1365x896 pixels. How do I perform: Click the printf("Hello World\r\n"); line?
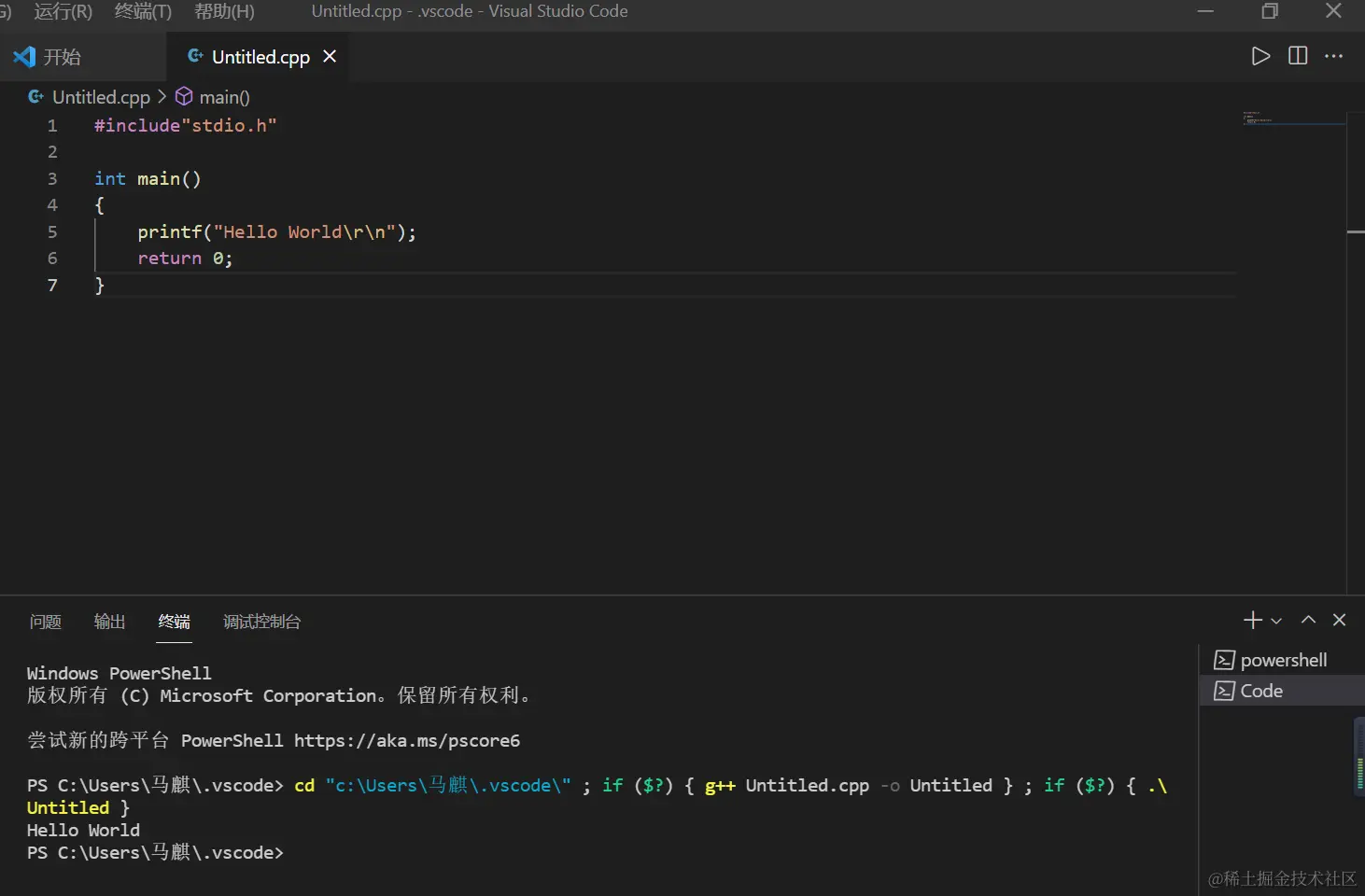click(x=276, y=231)
